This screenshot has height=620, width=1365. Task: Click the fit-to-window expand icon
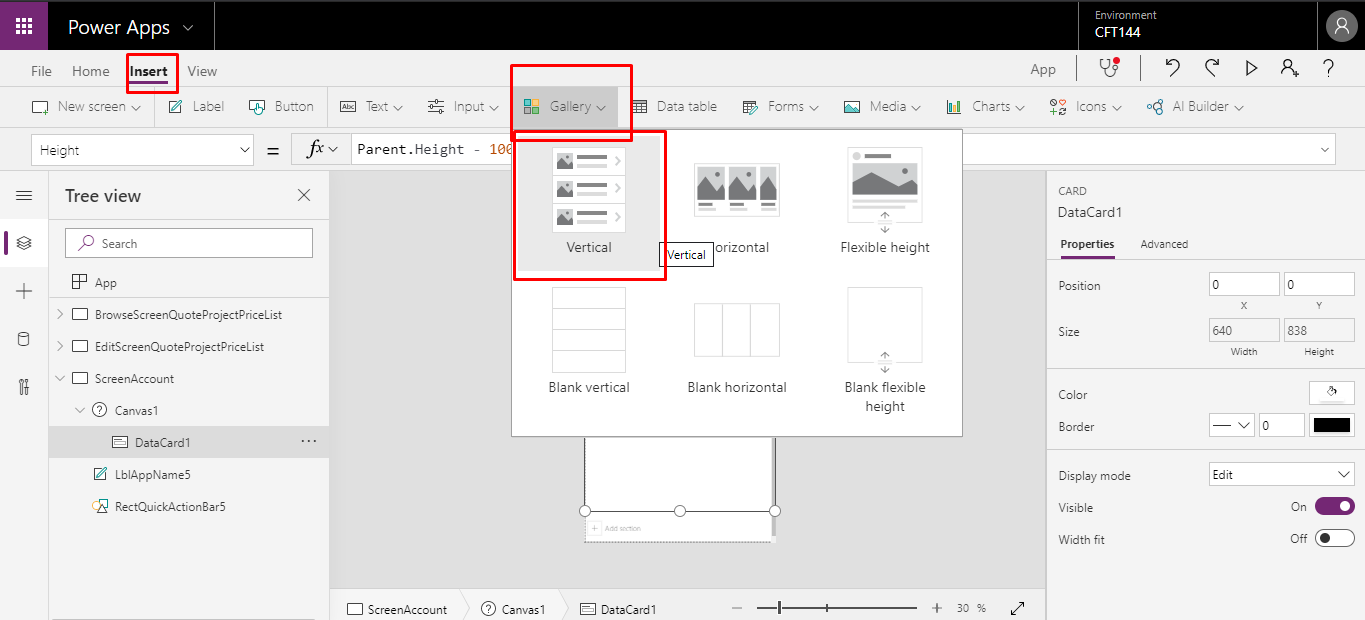click(1018, 608)
